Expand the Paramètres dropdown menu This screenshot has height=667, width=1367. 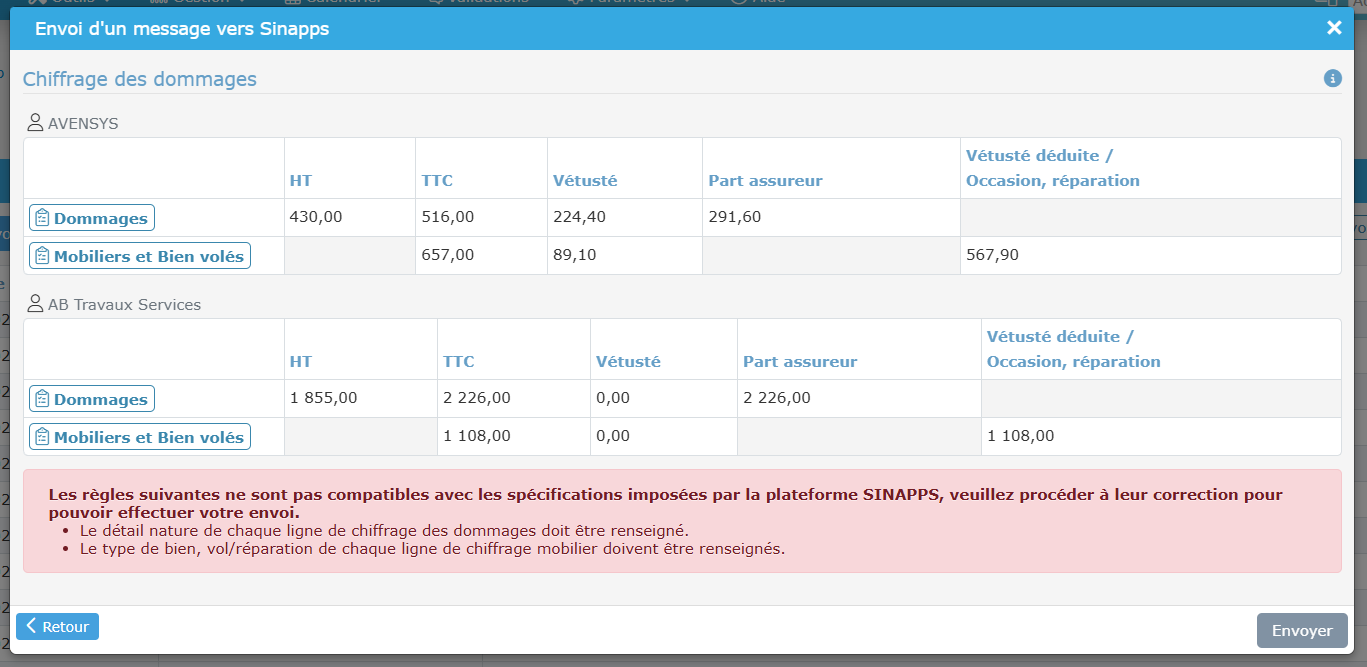click(x=630, y=3)
